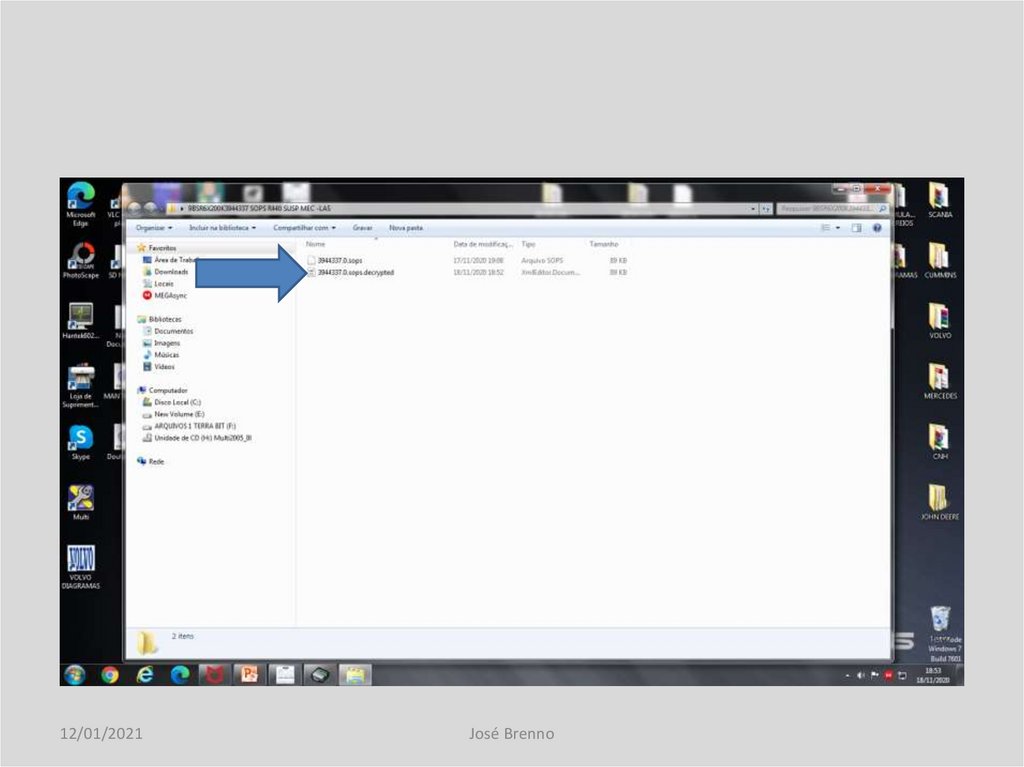This screenshot has width=1024, height=767.
Task: Select Rede in navigation pane
Action: [x=151, y=461]
